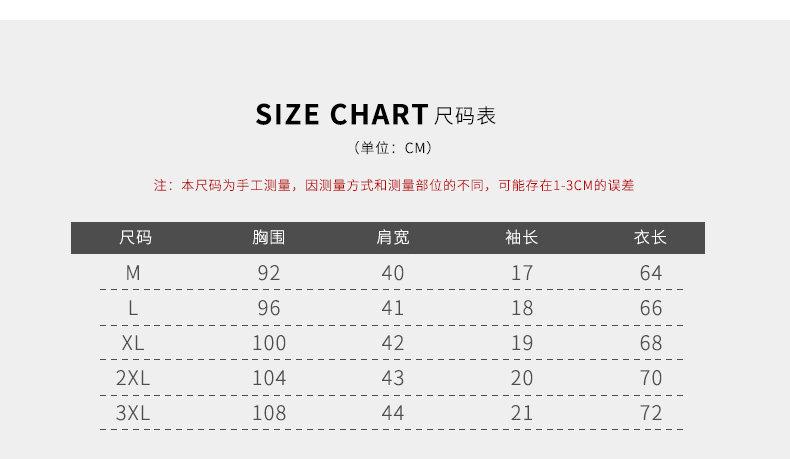790x459 pixels.
Task: Click the 单位: CM unit label
Action: pos(394,148)
